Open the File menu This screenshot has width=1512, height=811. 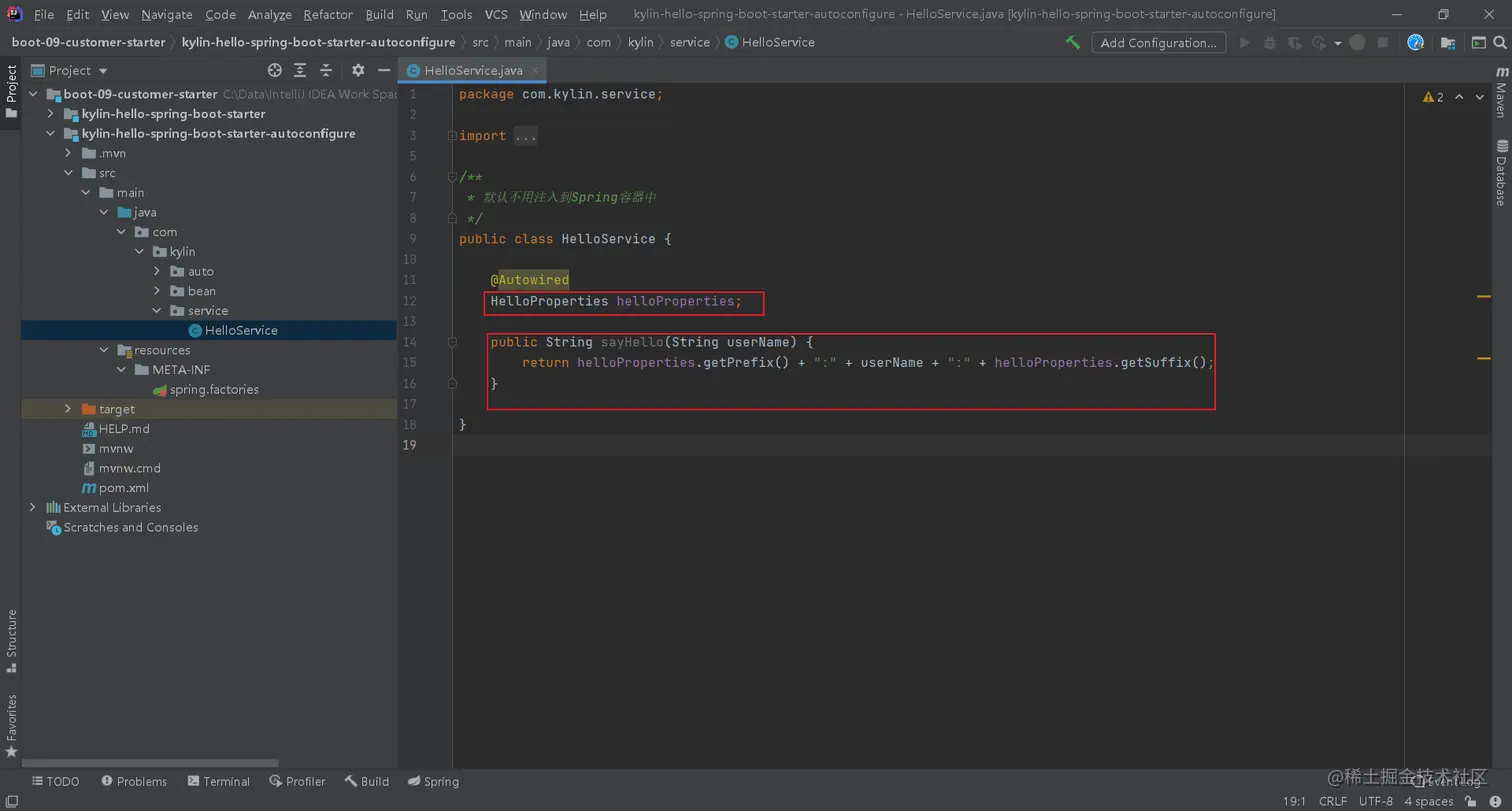tap(44, 14)
